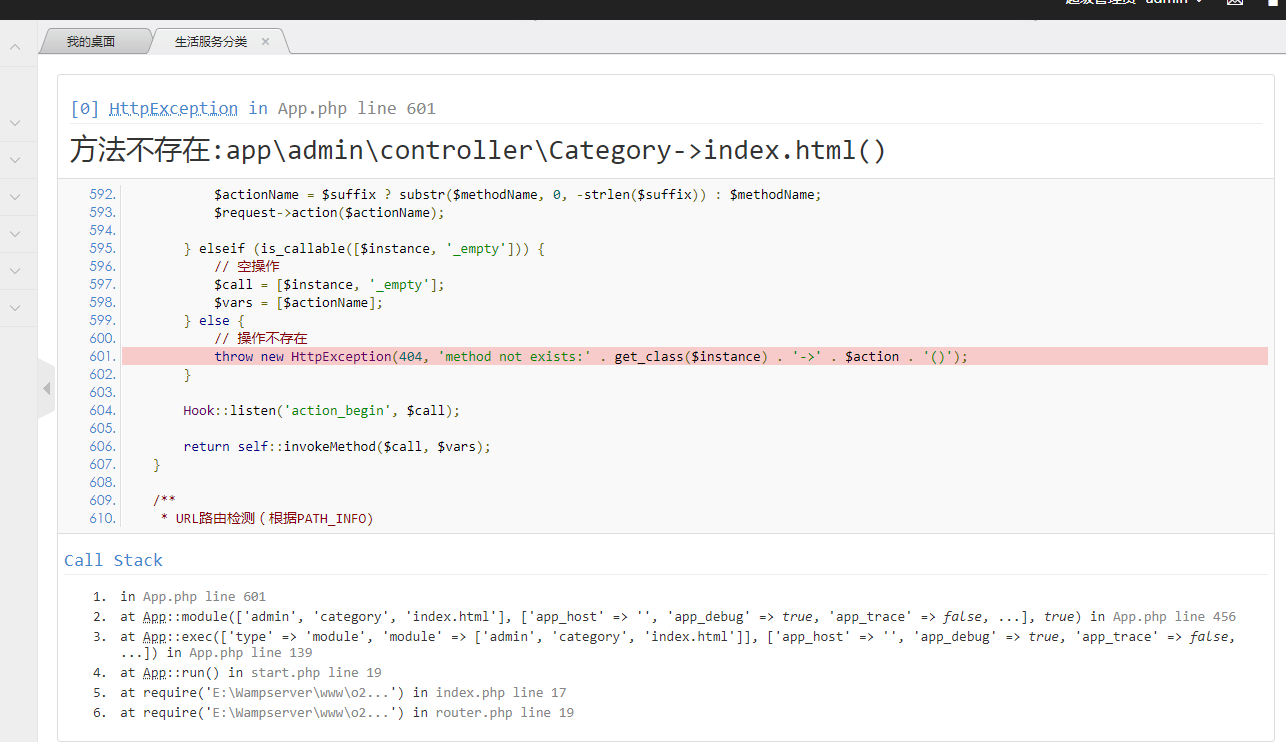
Task: Open the mail envelope icon in the header
Action: click(x=1235, y=3)
